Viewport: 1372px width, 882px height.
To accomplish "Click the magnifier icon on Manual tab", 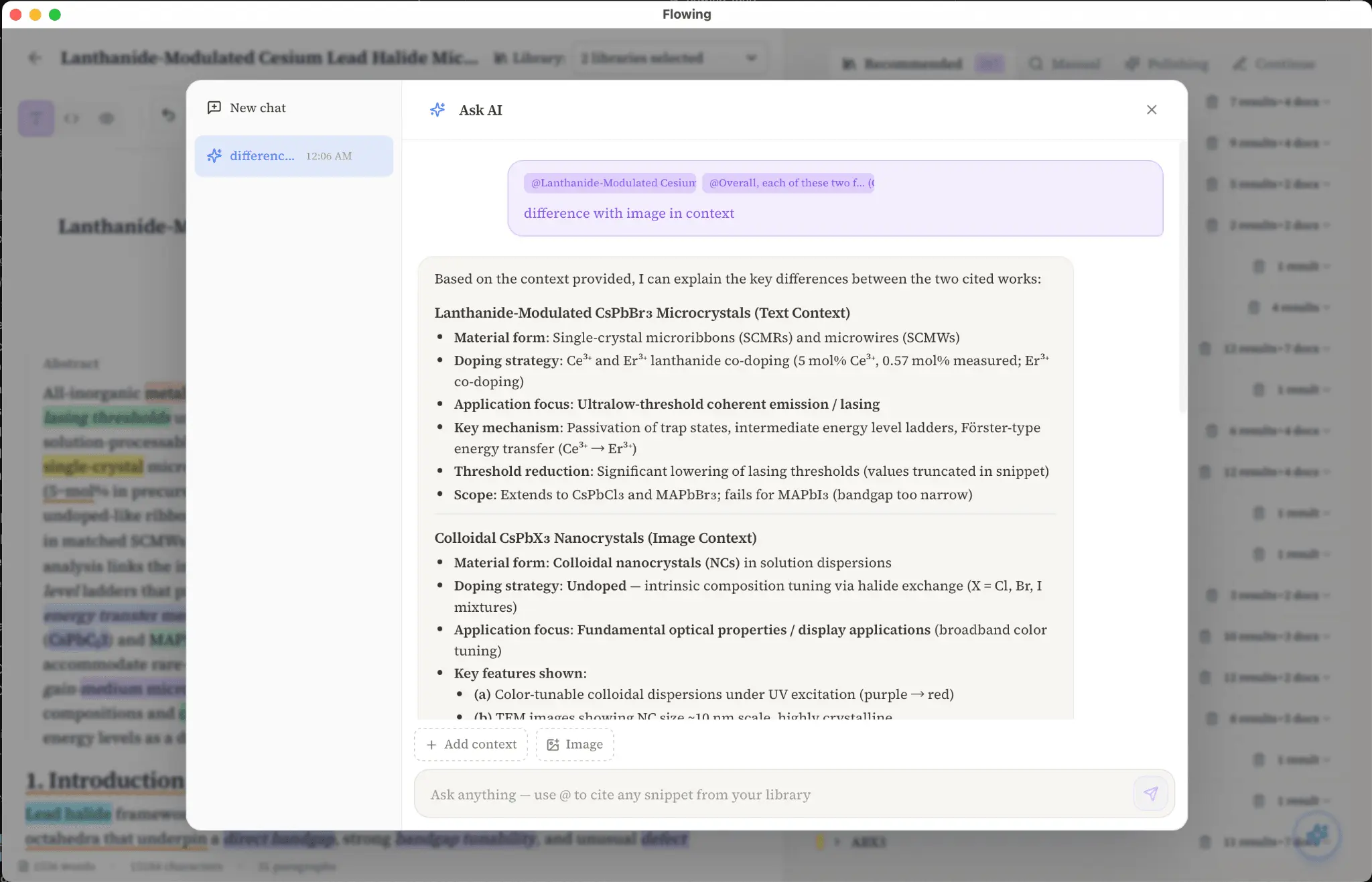I will 1036,64.
